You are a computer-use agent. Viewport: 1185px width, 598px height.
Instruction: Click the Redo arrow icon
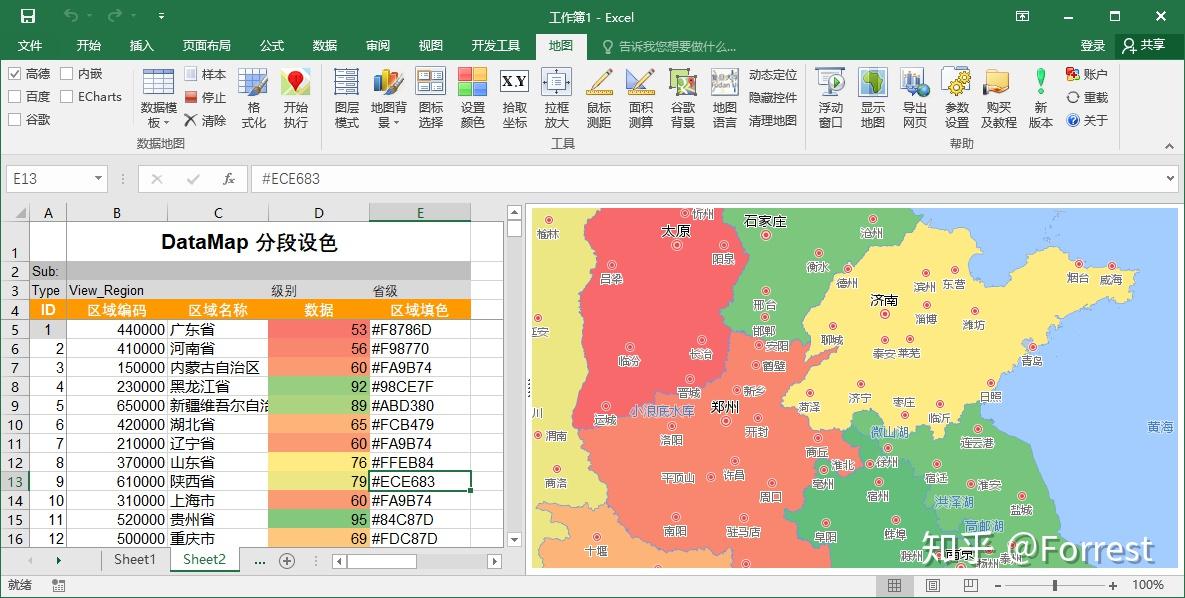115,16
